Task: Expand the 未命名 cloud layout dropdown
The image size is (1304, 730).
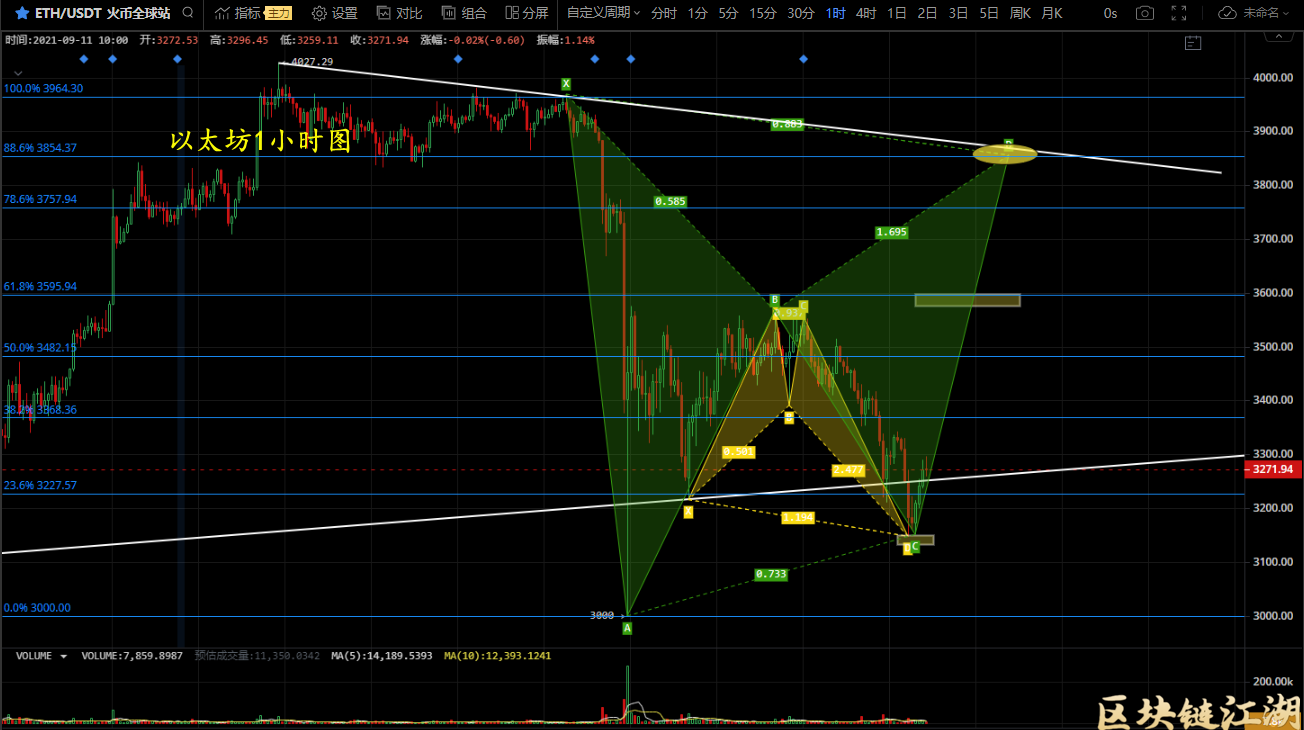Action: click(x=1256, y=13)
